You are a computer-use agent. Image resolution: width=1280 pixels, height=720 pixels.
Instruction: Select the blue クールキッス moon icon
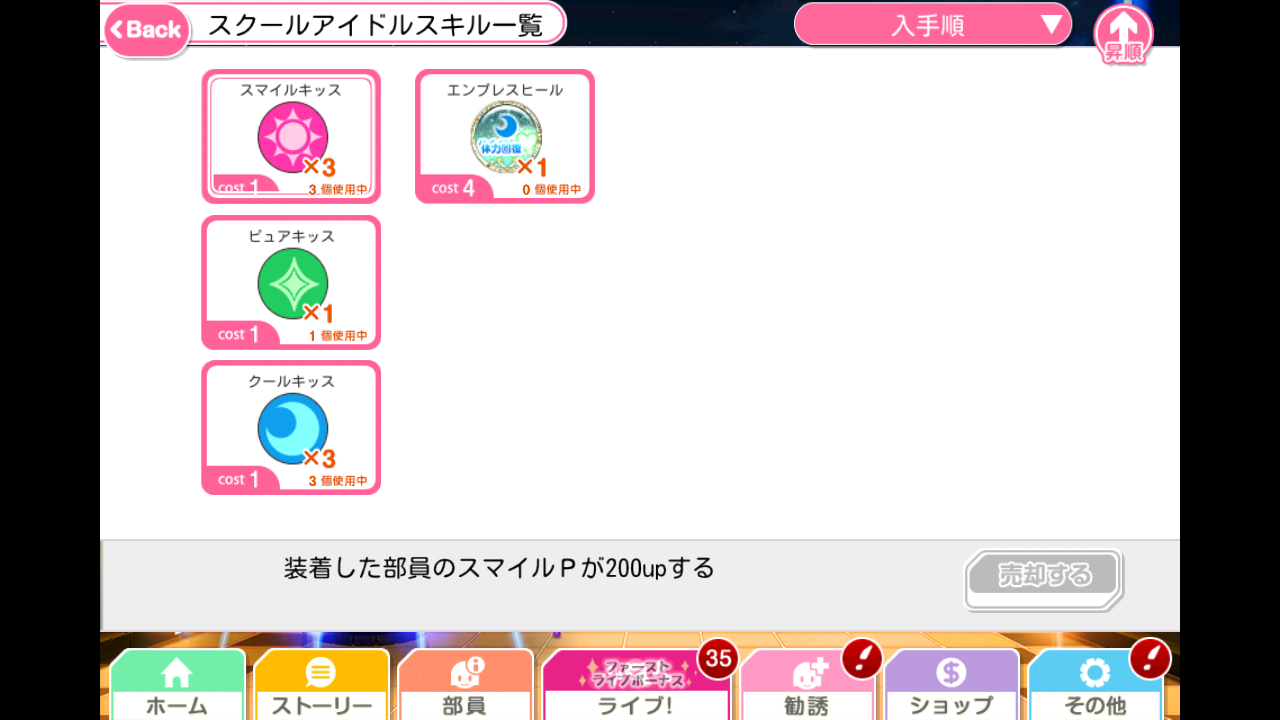coord(293,429)
